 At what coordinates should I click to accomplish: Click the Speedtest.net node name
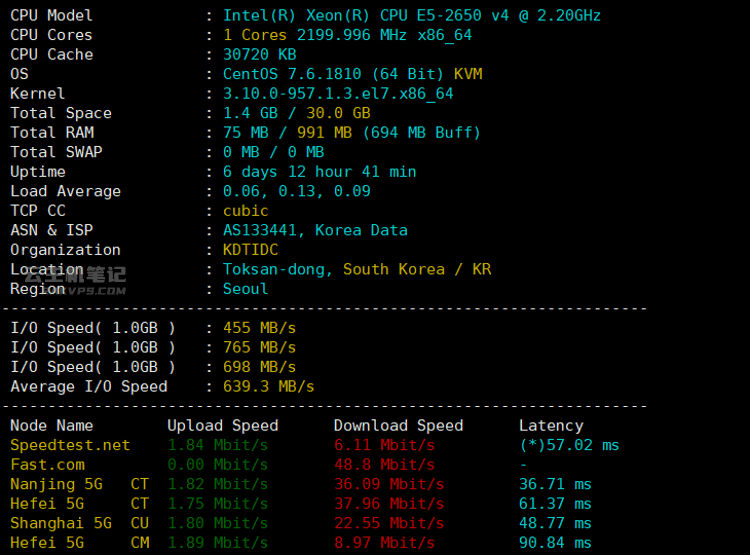(70, 445)
